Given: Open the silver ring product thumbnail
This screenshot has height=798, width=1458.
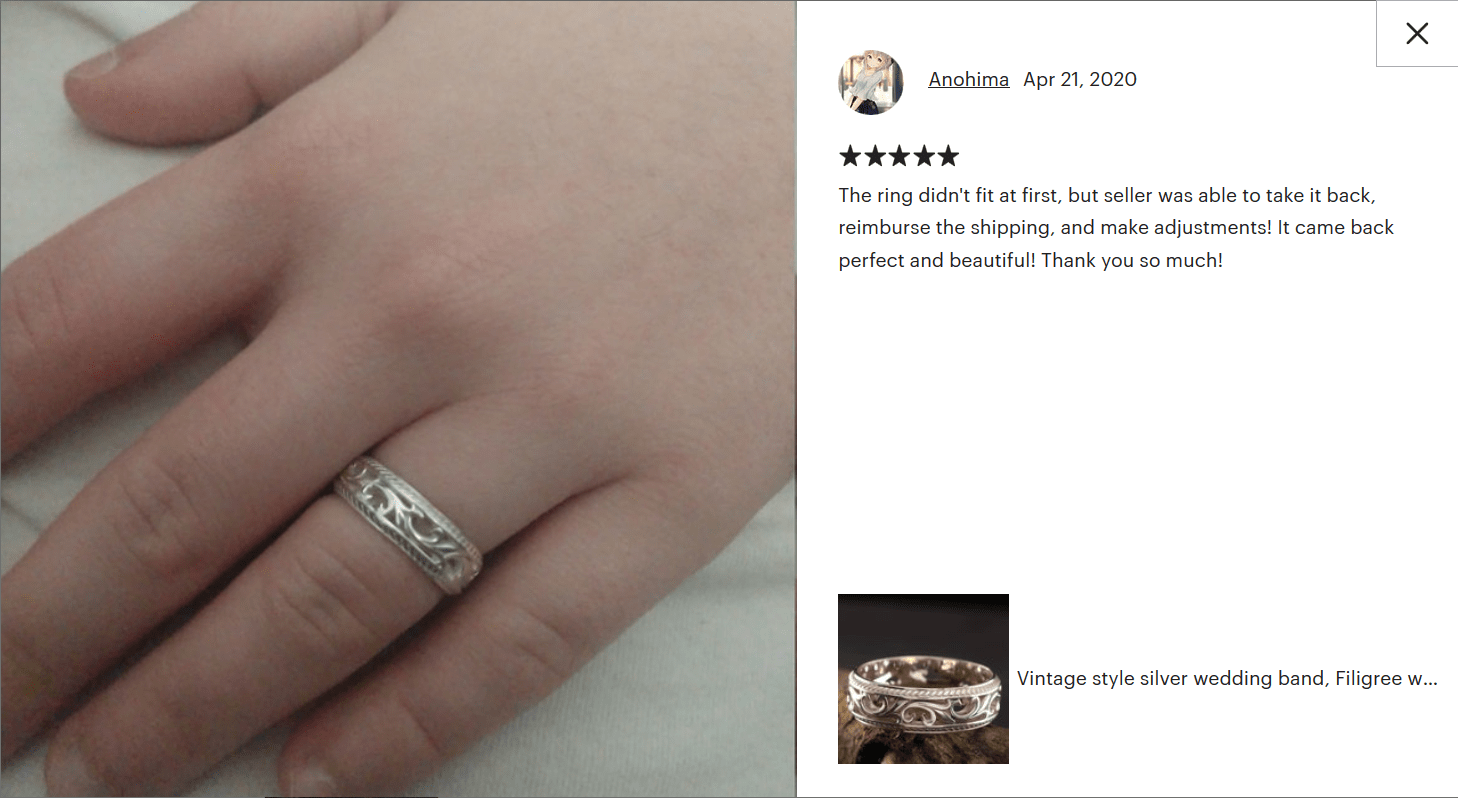Looking at the screenshot, I should (923, 679).
